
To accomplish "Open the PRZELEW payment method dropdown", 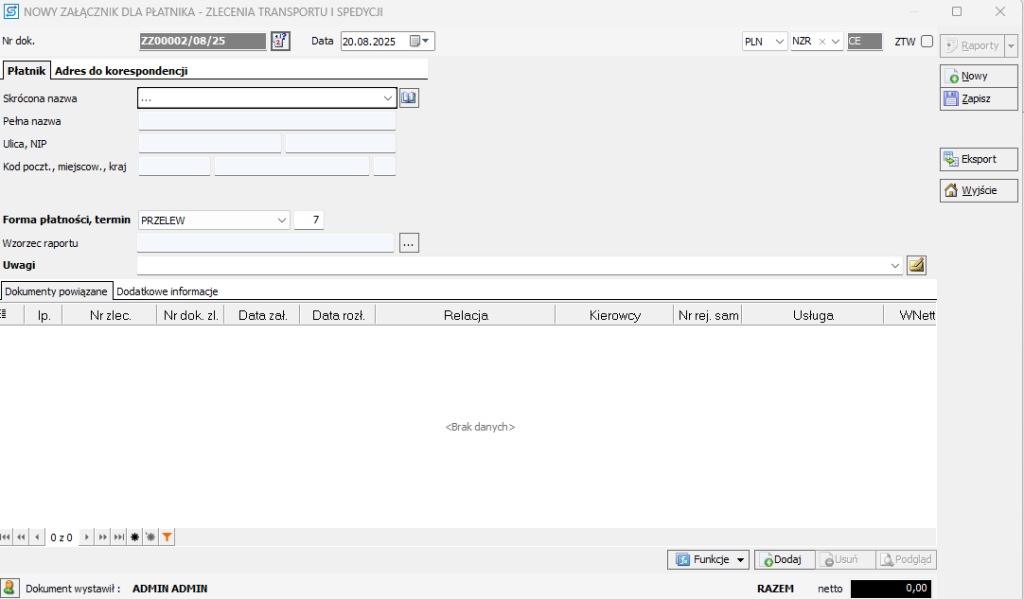I will (x=281, y=220).
